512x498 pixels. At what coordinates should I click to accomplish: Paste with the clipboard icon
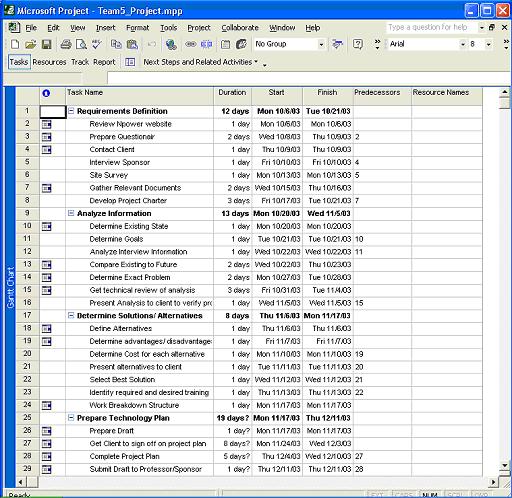[132, 44]
